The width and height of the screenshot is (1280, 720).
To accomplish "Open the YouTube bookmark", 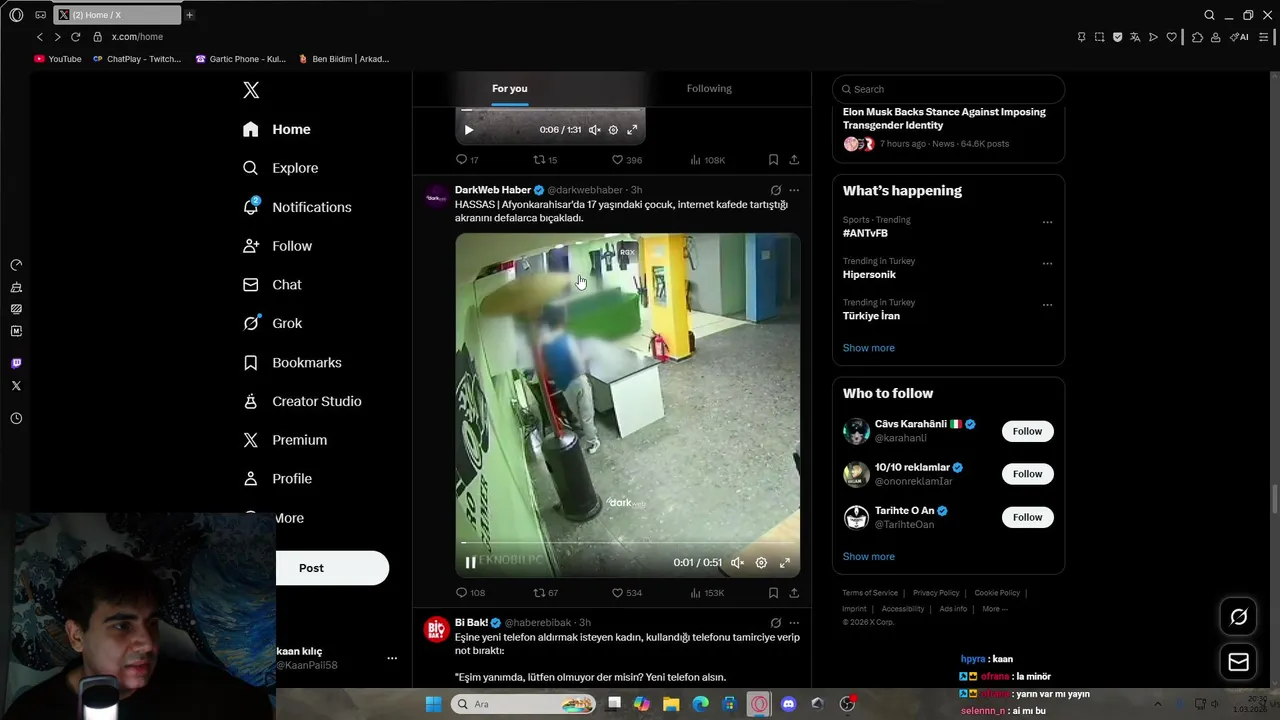I will [58, 59].
